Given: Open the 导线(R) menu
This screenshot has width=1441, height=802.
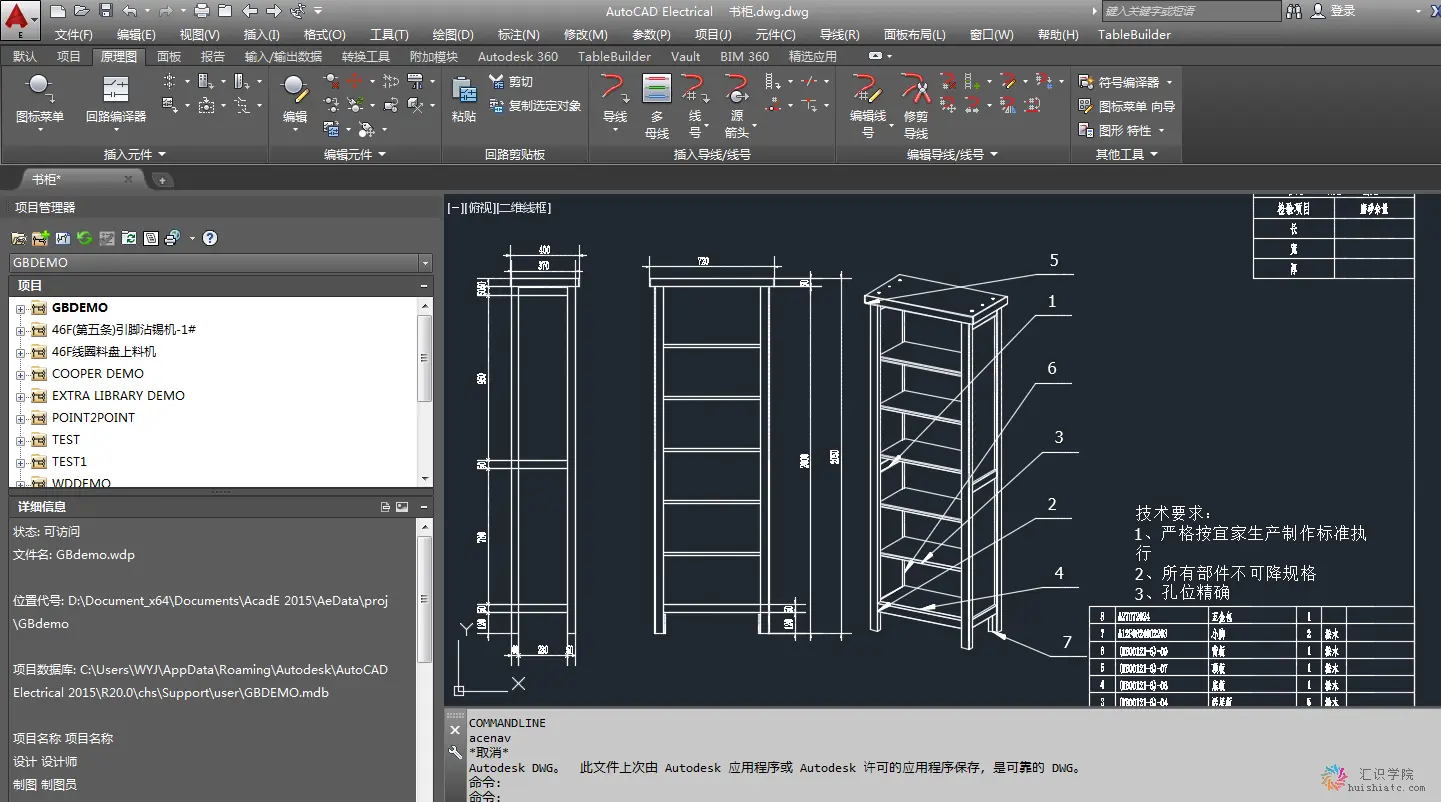Looking at the screenshot, I should click(839, 35).
